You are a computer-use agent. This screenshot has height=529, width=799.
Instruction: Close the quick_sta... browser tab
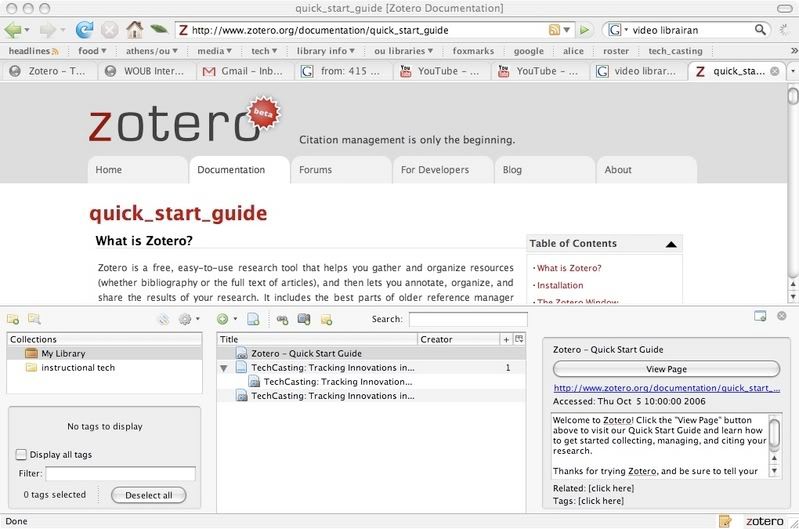click(x=775, y=71)
